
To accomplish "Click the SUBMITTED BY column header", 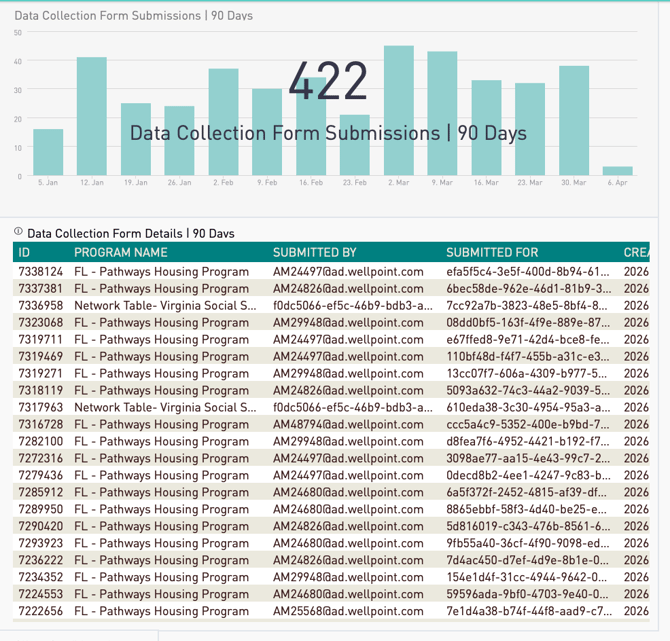I will point(314,253).
